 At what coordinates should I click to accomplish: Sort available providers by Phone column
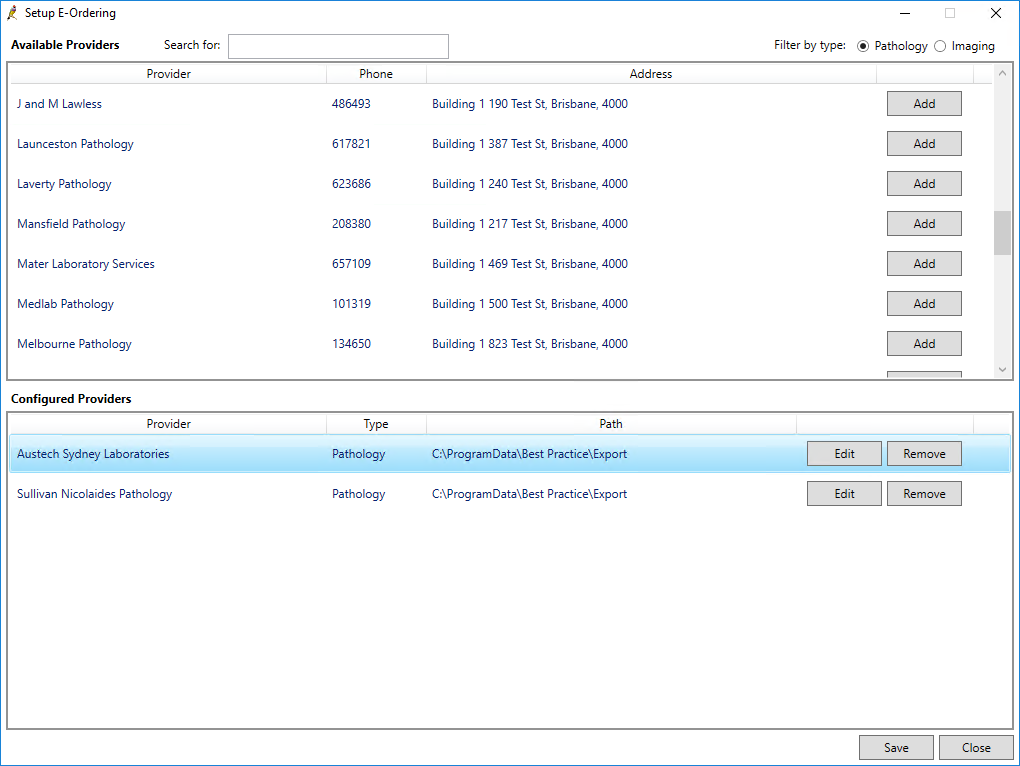[376, 74]
